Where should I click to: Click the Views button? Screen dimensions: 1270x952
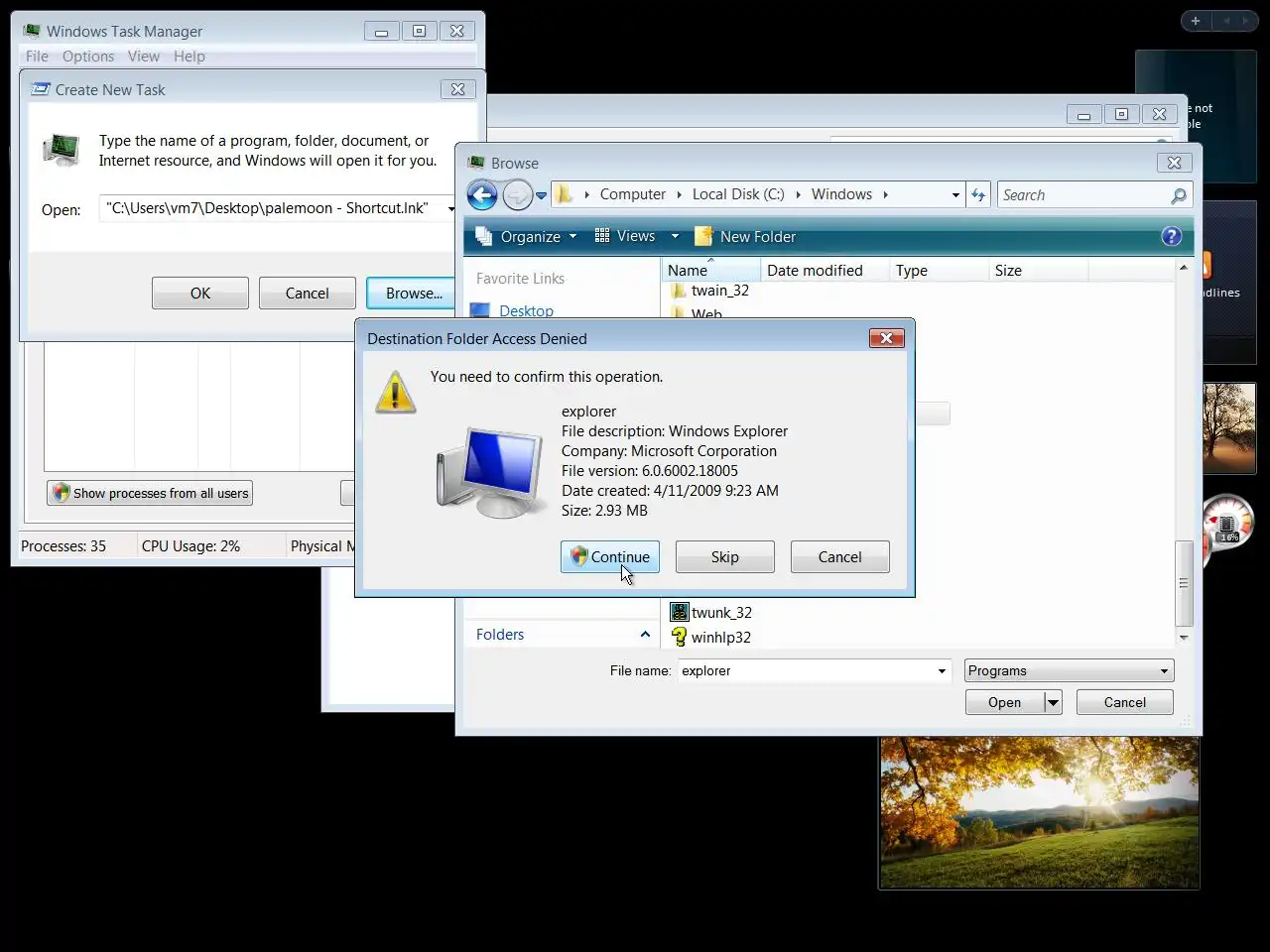coord(625,236)
